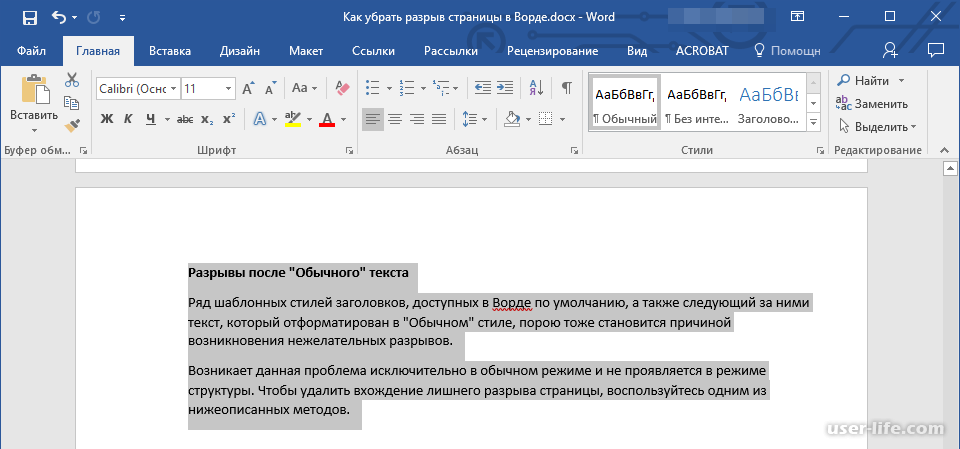
Task: Align text left
Action: coord(372,119)
